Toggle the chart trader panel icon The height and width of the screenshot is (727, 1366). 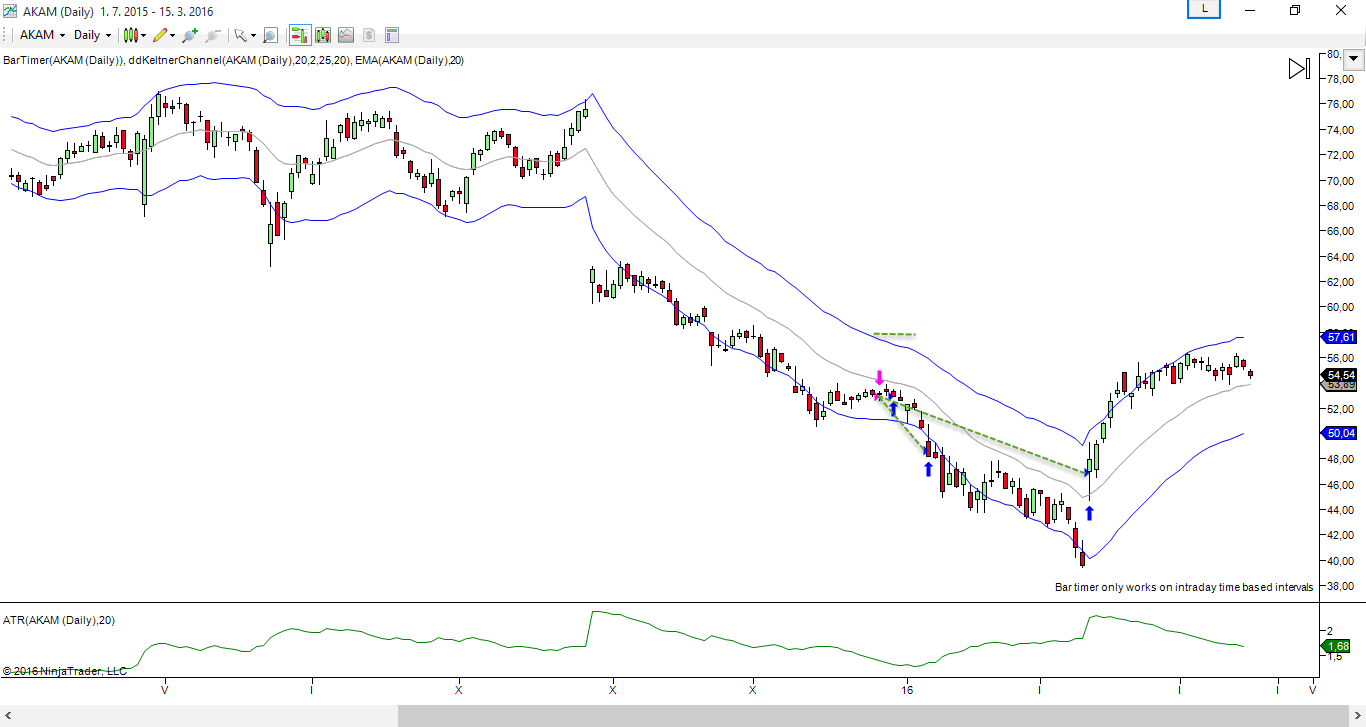point(300,35)
